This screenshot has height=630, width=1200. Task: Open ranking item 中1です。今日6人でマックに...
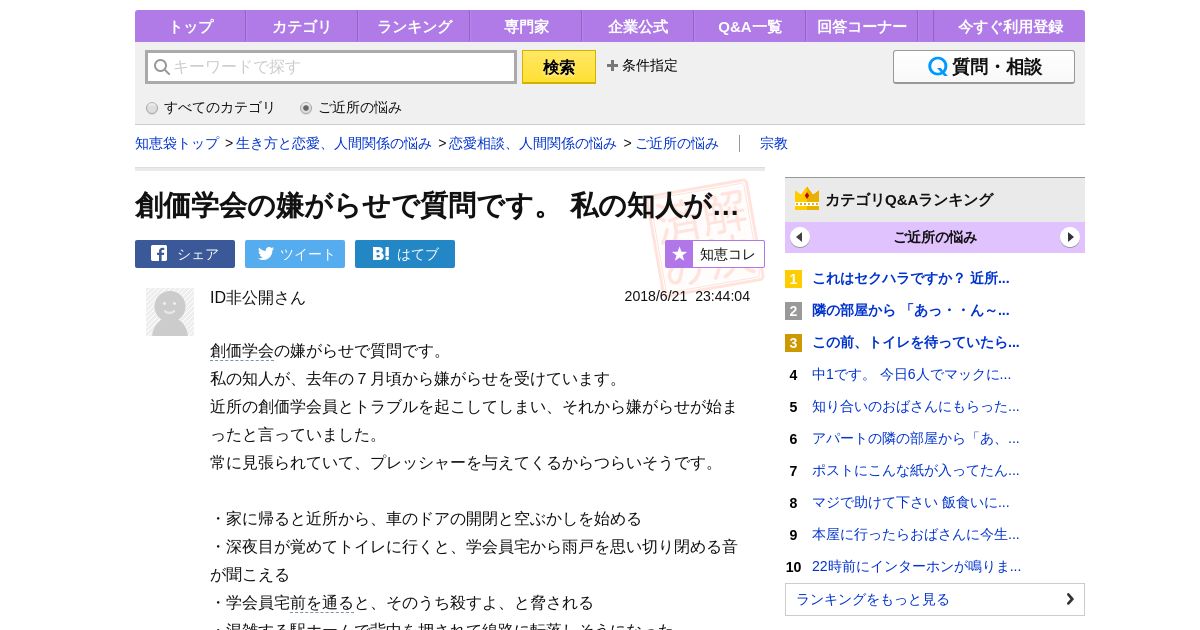pos(912,375)
